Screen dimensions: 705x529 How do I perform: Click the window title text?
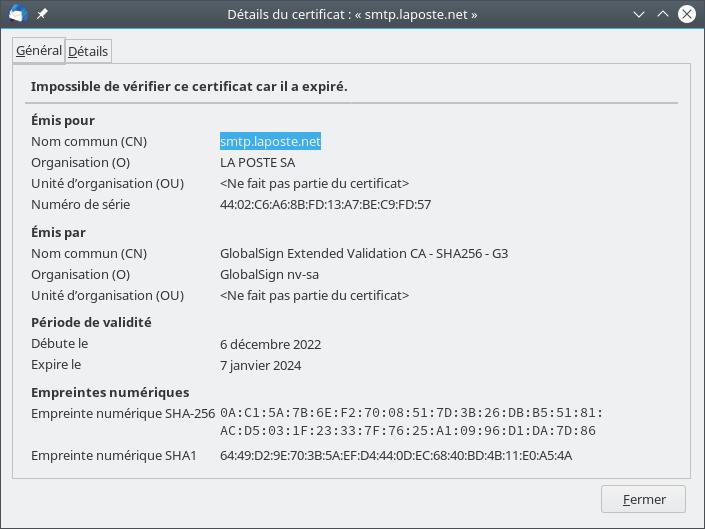pyautogui.click(x=352, y=14)
